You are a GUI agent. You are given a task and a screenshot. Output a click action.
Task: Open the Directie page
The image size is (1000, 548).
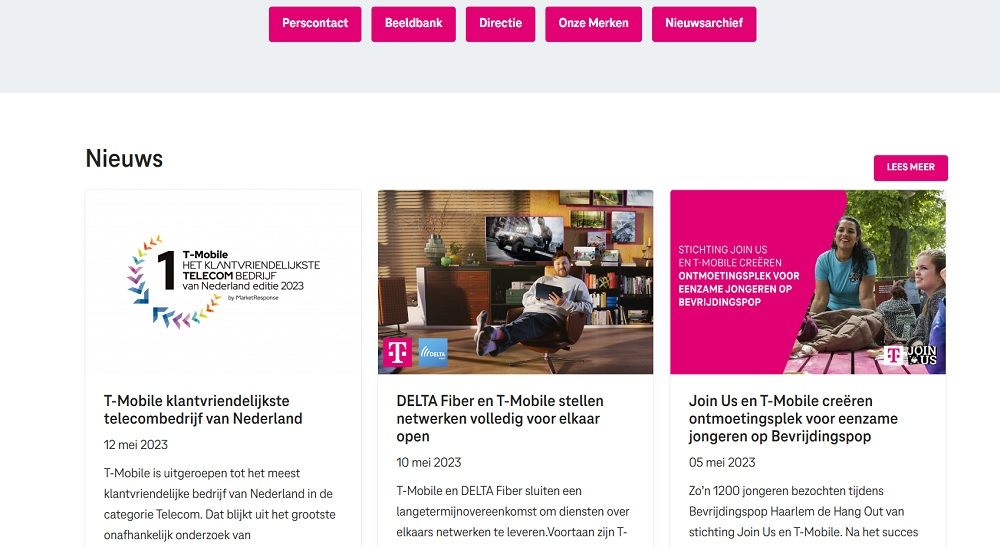pos(501,24)
